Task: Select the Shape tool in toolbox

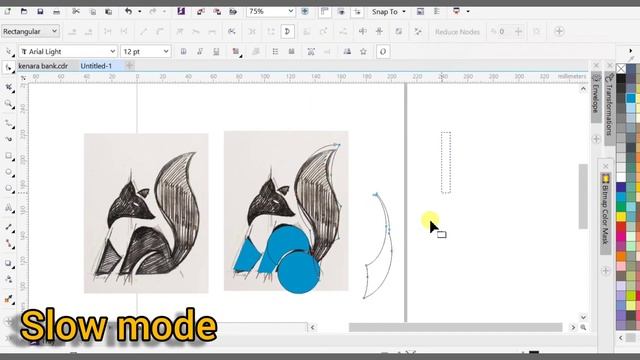Action: (x=9, y=68)
